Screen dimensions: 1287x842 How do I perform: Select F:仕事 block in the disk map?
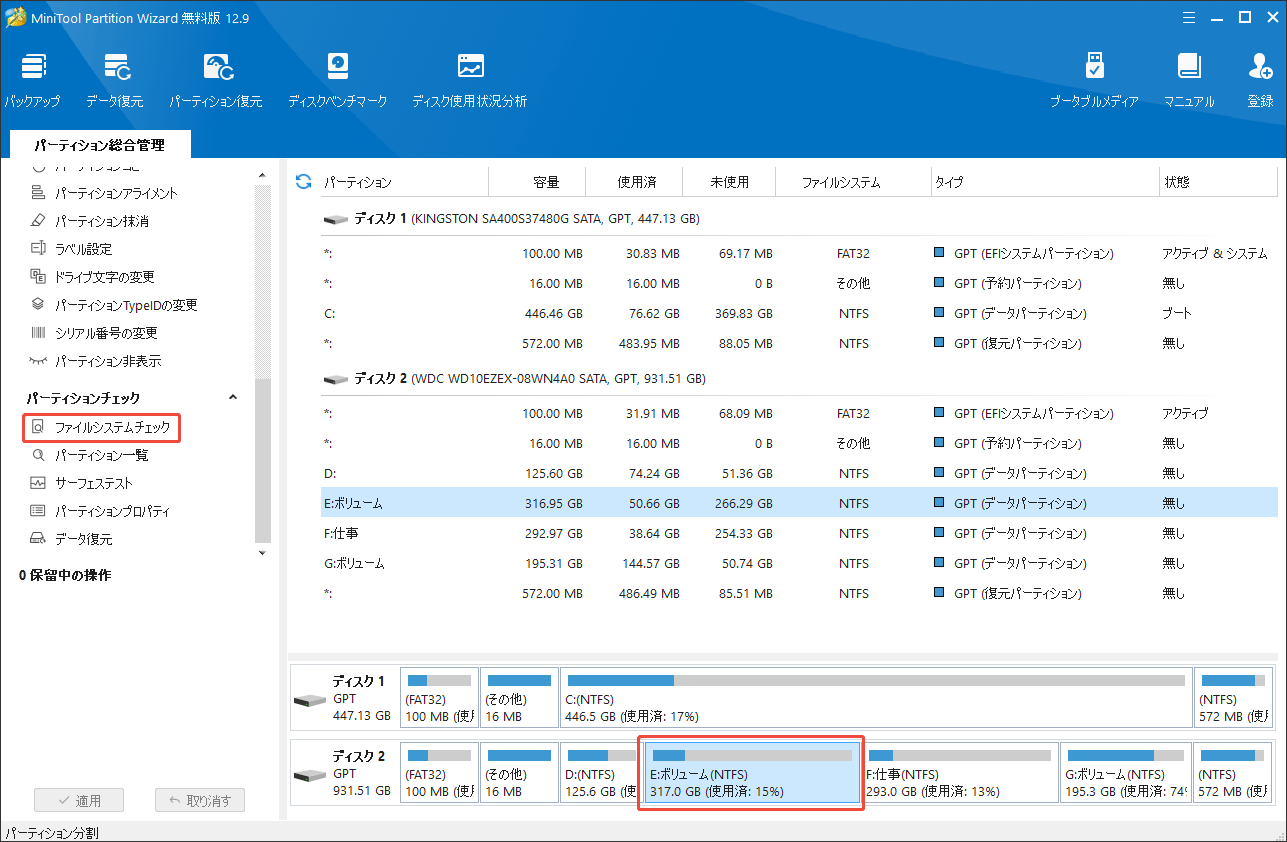[x=961, y=772]
